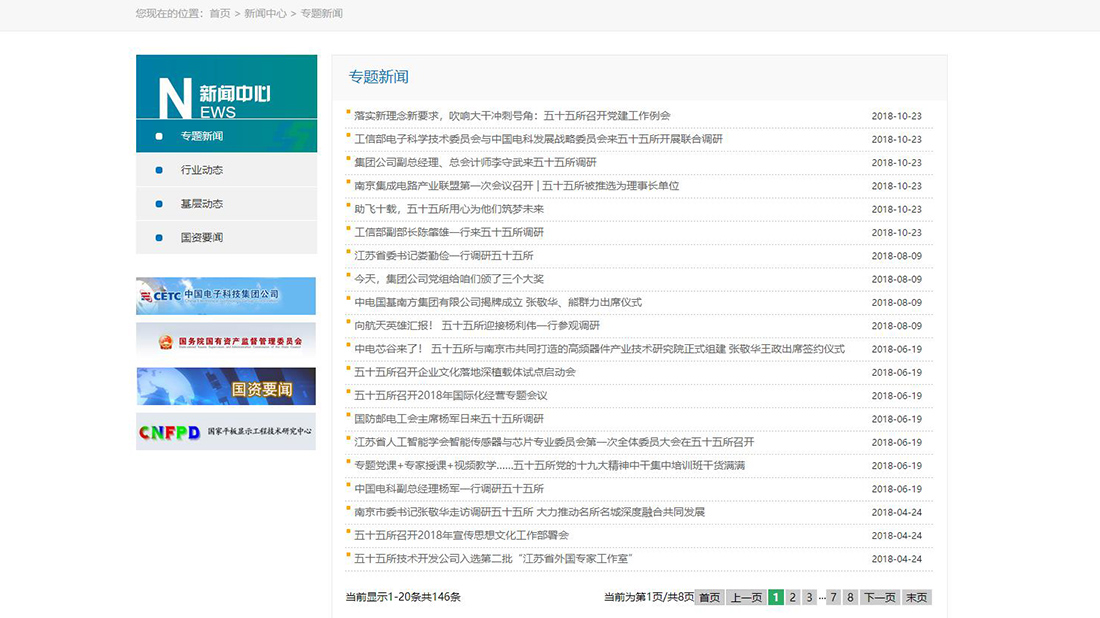The image size is (1100, 618).
Task: Open article 南京市委书记张敬华走访调研五十五所
Action: point(529,512)
